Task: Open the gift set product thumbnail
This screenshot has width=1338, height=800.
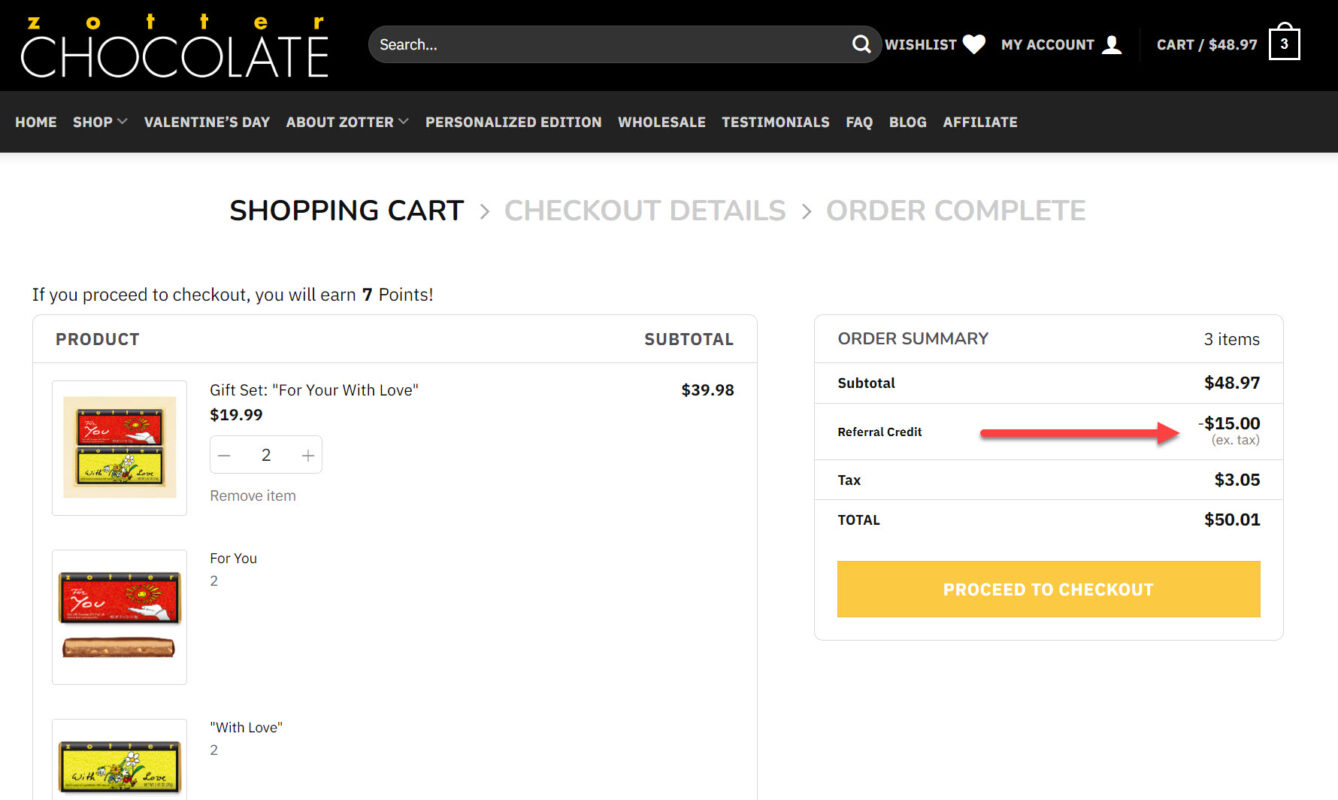Action: [119, 448]
